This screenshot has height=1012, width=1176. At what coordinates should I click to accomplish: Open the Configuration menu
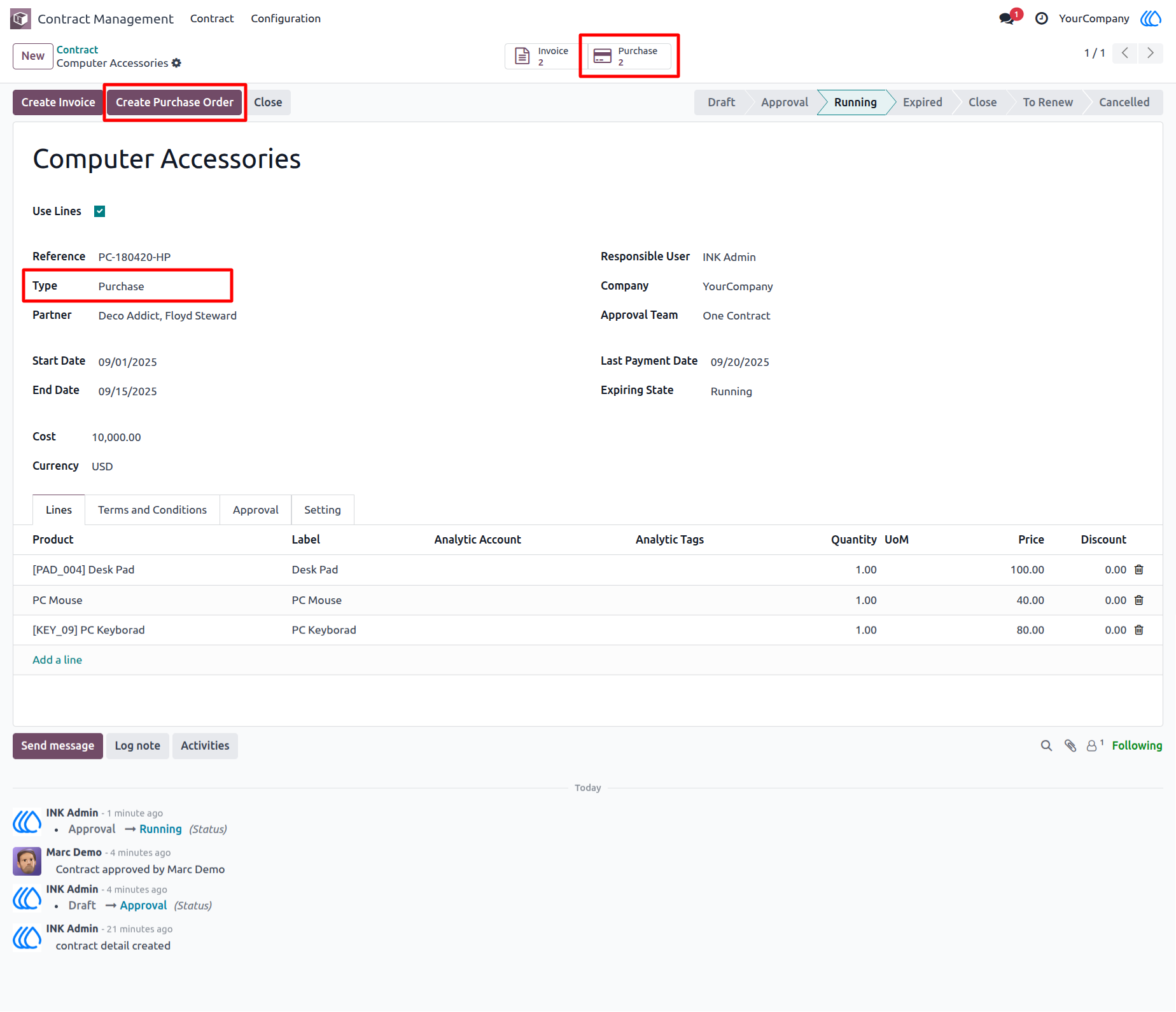(x=286, y=18)
